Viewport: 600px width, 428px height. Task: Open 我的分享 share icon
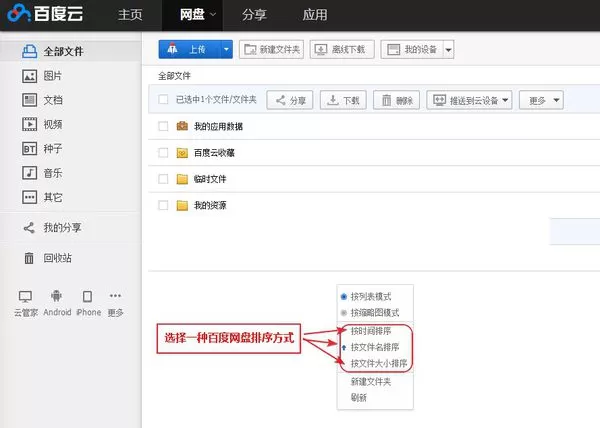coord(29,228)
